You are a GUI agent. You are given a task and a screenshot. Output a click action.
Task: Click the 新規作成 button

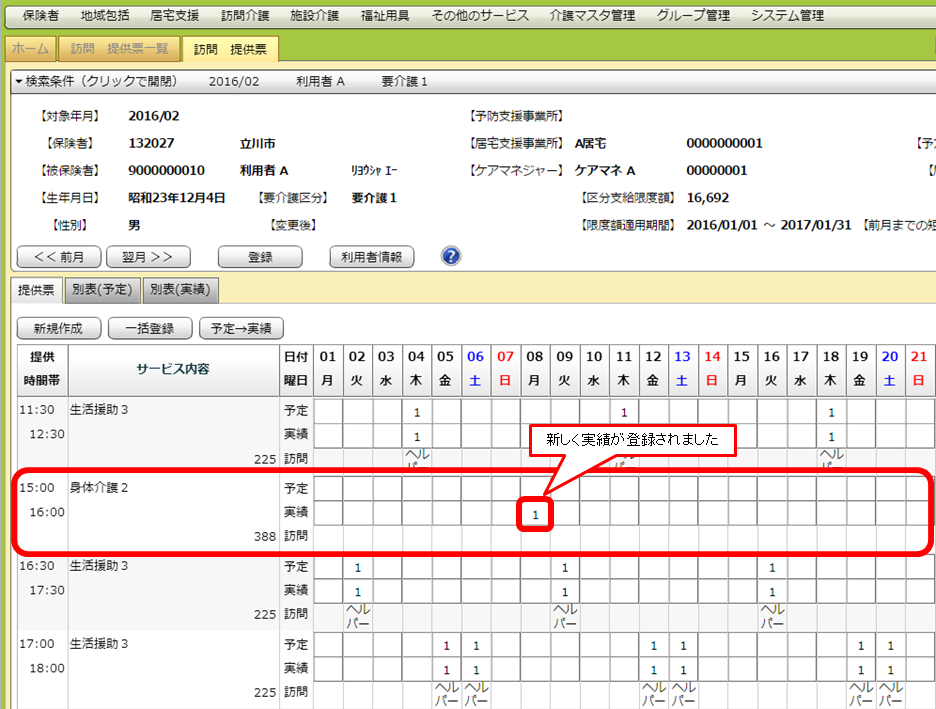pyautogui.click(x=58, y=328)
